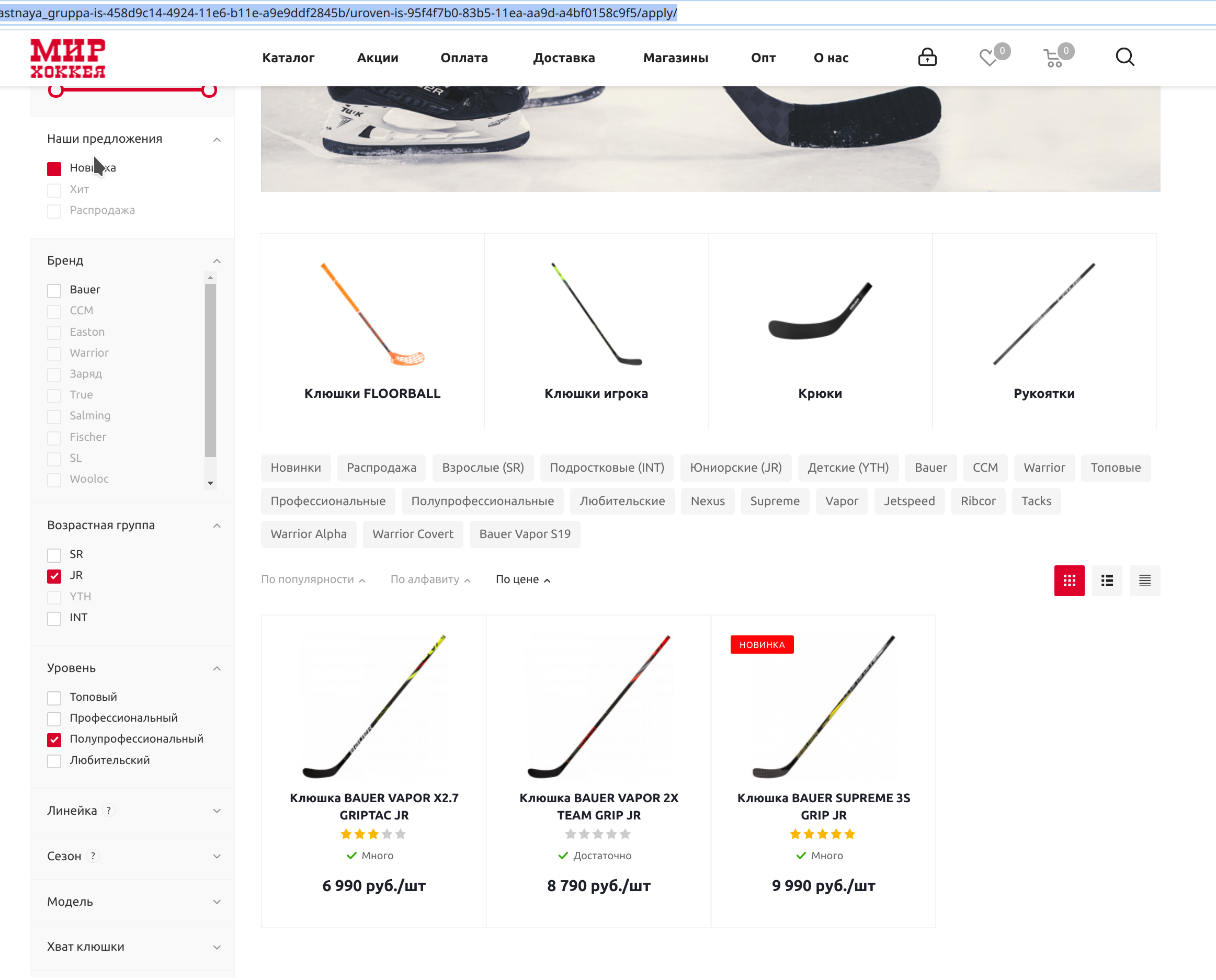
Task: Click the search magnifier icon
Action: pos(1124,57)
